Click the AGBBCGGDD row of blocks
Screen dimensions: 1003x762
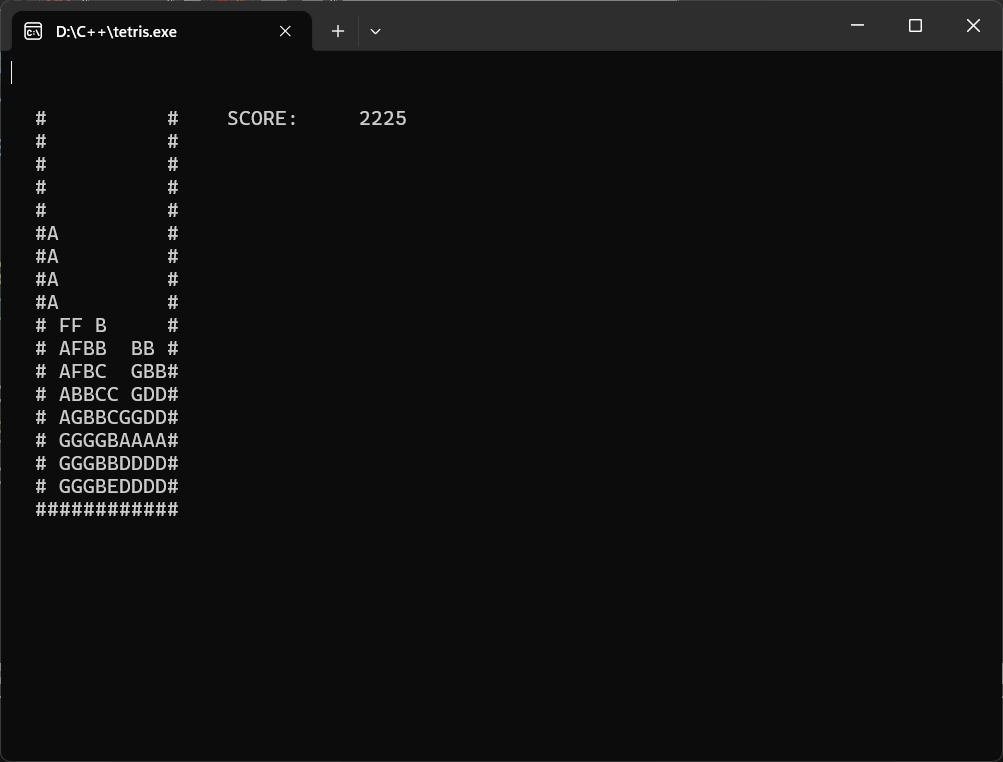coord(112,417)
